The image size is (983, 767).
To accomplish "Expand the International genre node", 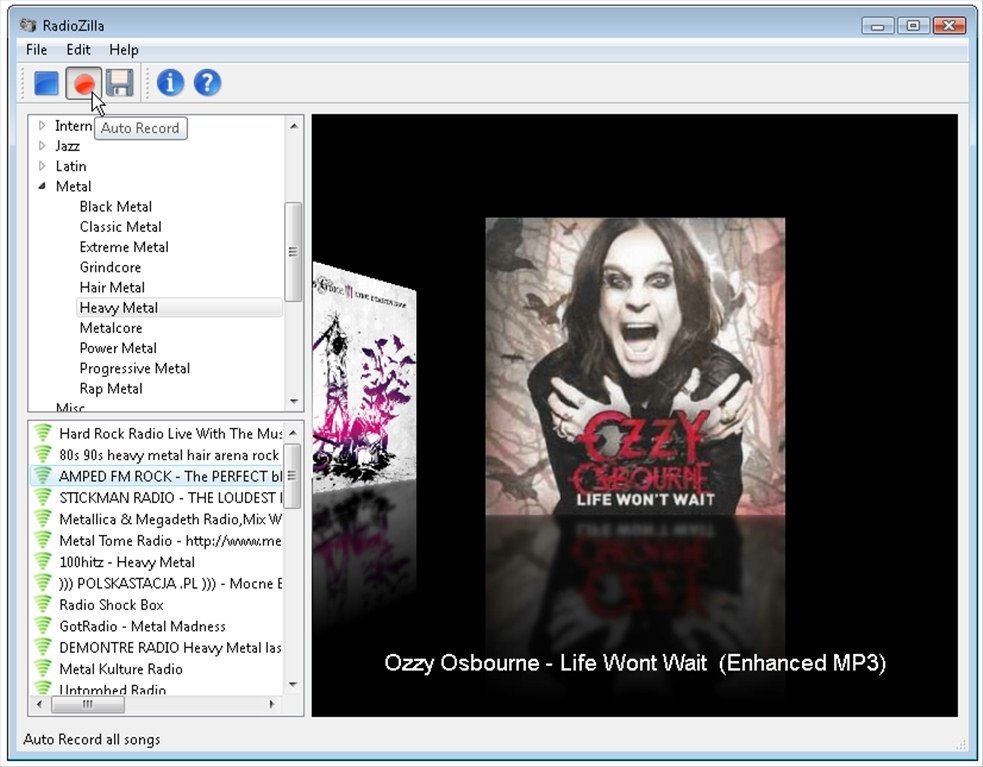I will pos(42,125).
